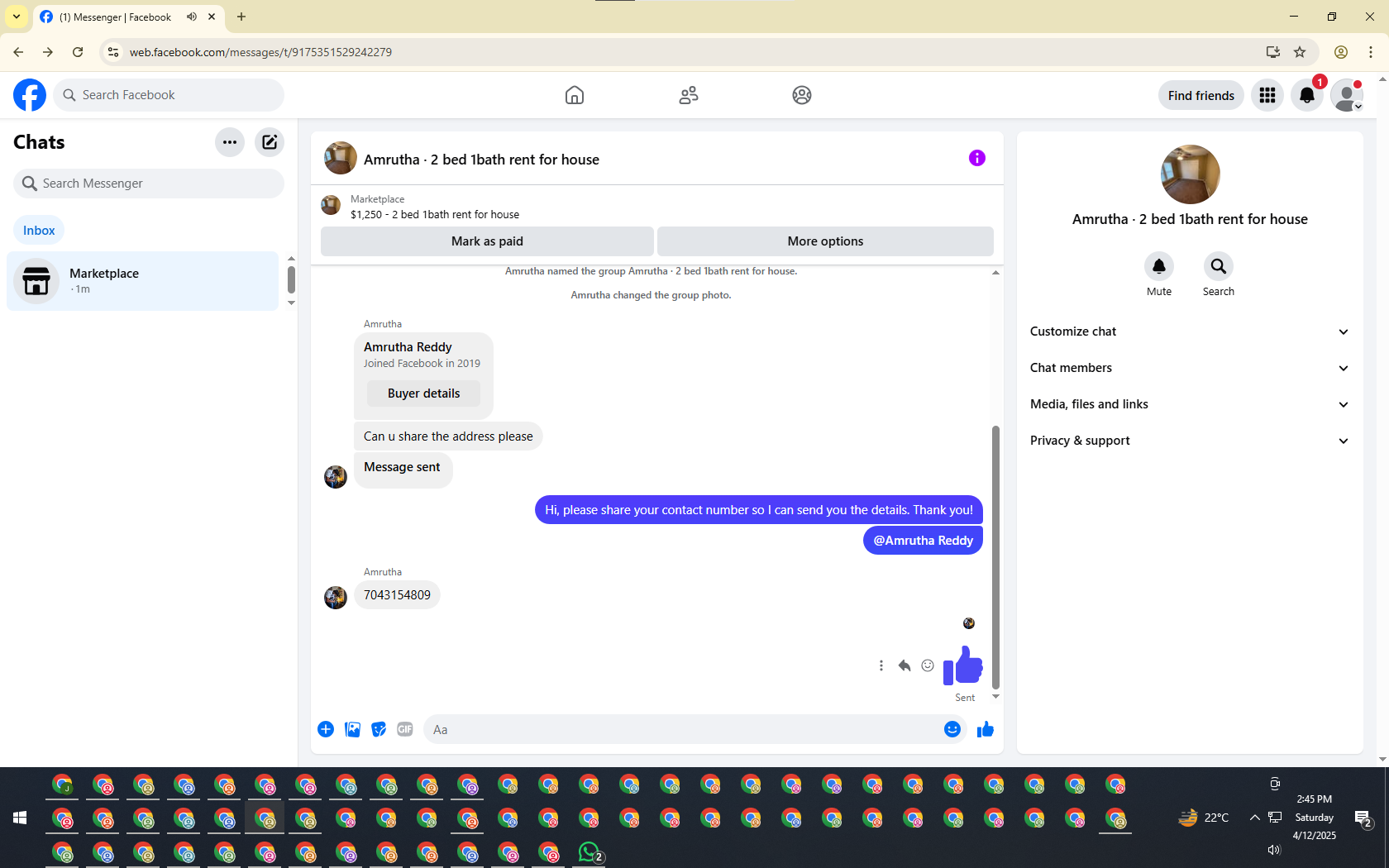Send a thumbs-up like from composer
1389x868 pixels.
click(x=986, y=729)
